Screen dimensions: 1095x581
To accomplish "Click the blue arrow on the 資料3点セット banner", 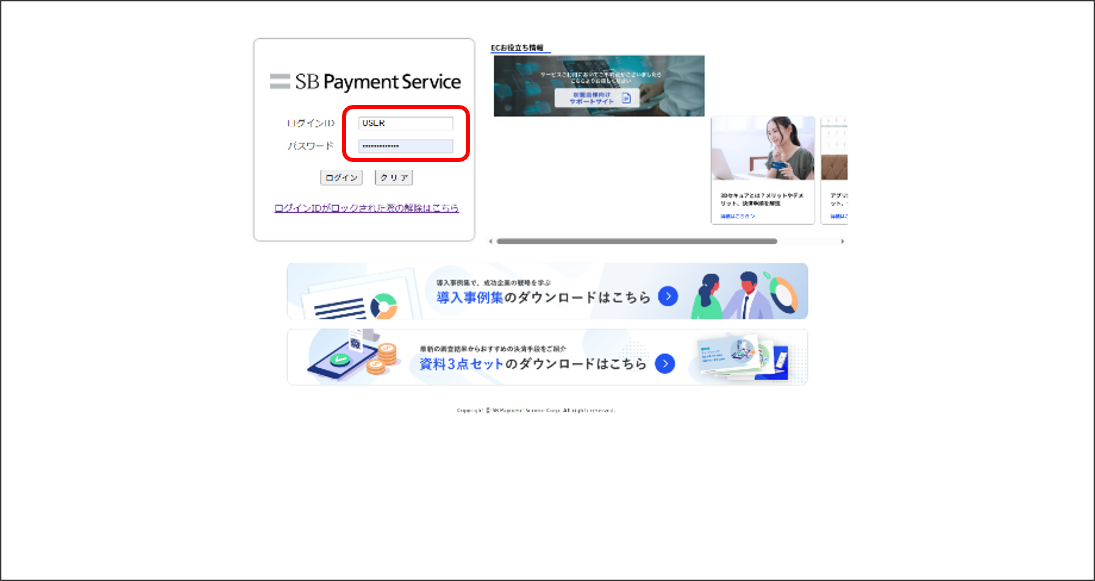I will [665, 364].
